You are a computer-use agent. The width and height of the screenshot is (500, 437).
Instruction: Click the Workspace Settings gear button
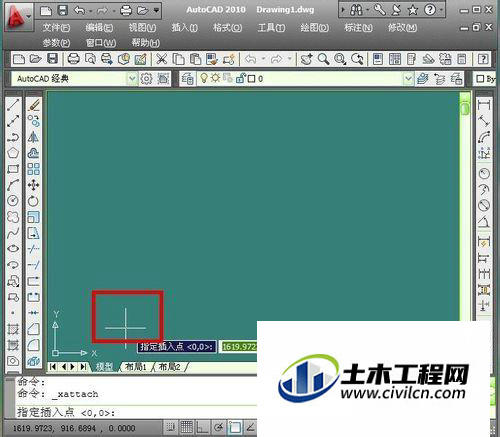tap(146, 79)
